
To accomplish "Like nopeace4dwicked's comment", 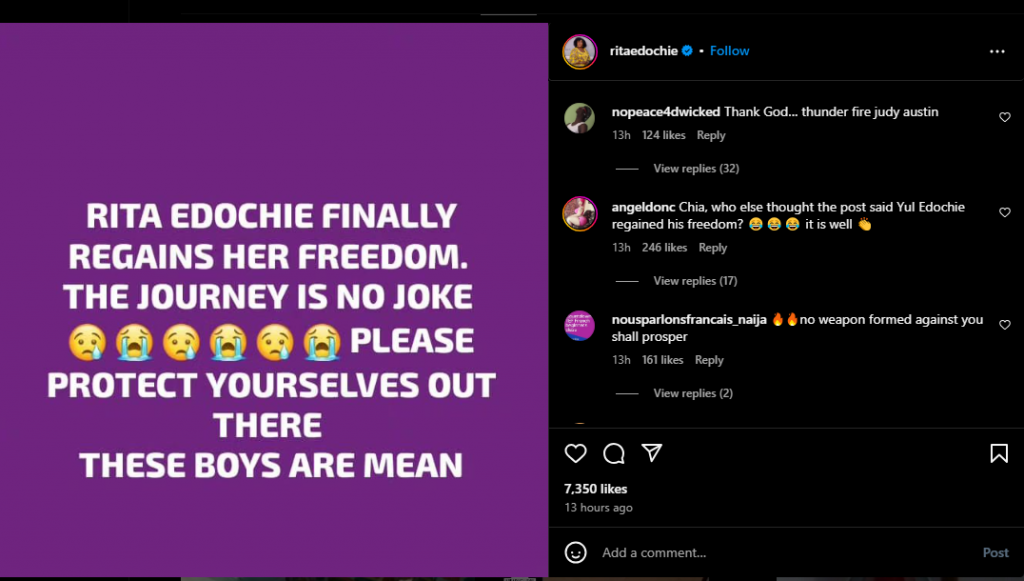I will click(1005, 118).
